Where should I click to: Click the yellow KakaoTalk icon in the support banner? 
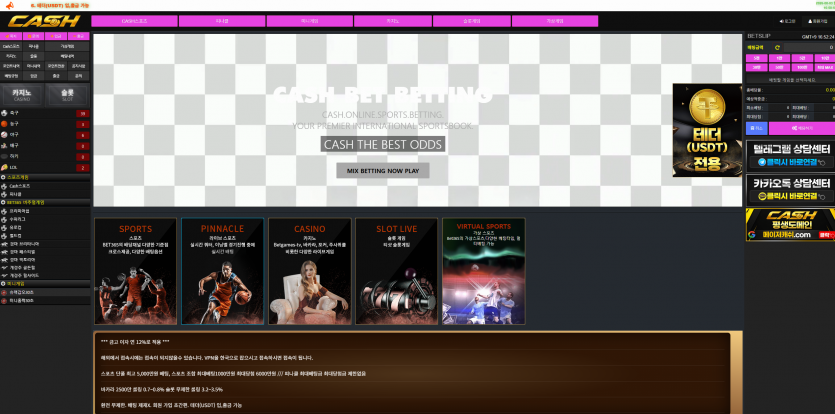762,196
